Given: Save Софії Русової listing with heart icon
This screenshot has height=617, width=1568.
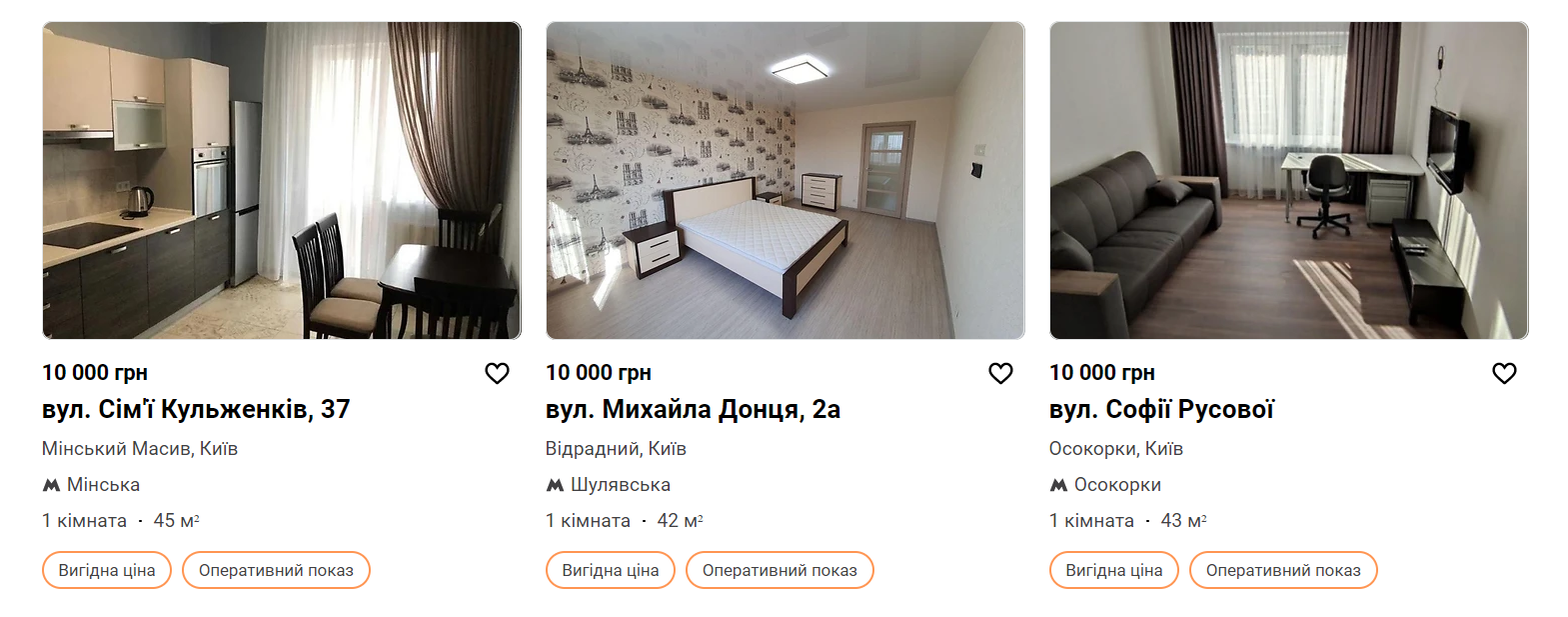Looking at the screenshot, I should [x=1504, y=373].
